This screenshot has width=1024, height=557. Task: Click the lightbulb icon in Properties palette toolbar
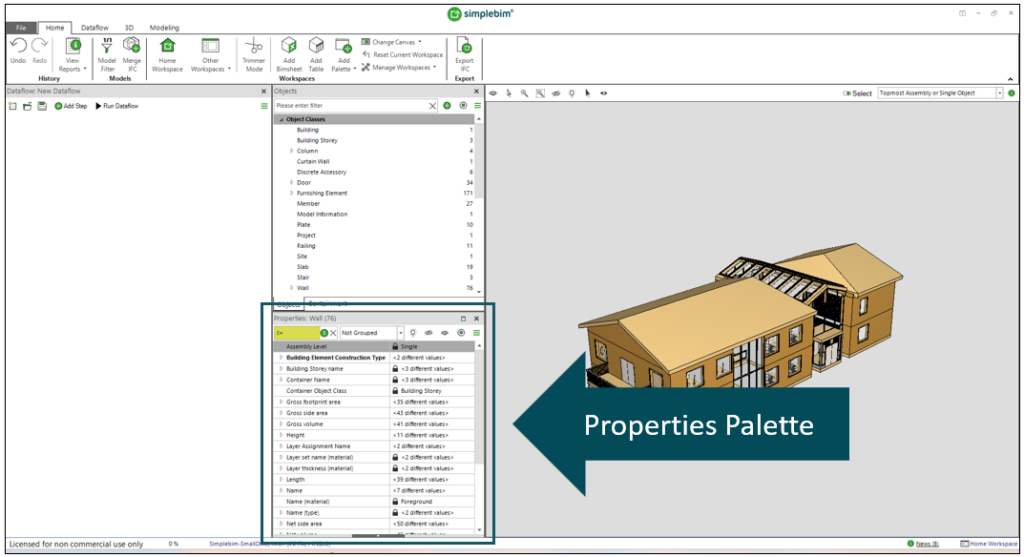click(x=413, y=332)
